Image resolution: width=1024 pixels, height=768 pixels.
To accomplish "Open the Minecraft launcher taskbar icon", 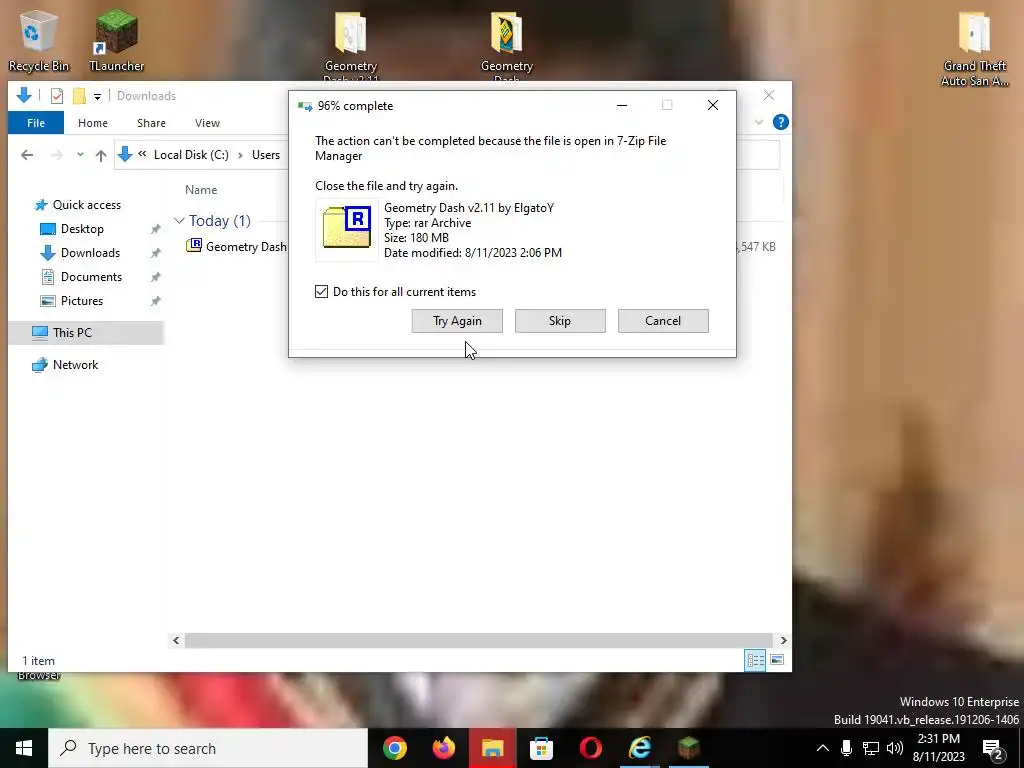I will pos(688,748).
